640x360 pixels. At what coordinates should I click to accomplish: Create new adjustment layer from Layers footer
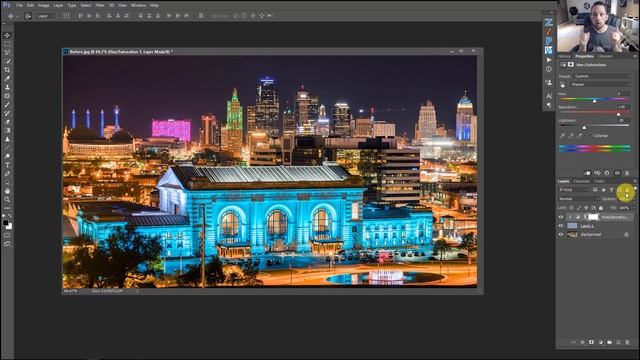[x=600, y=342]
